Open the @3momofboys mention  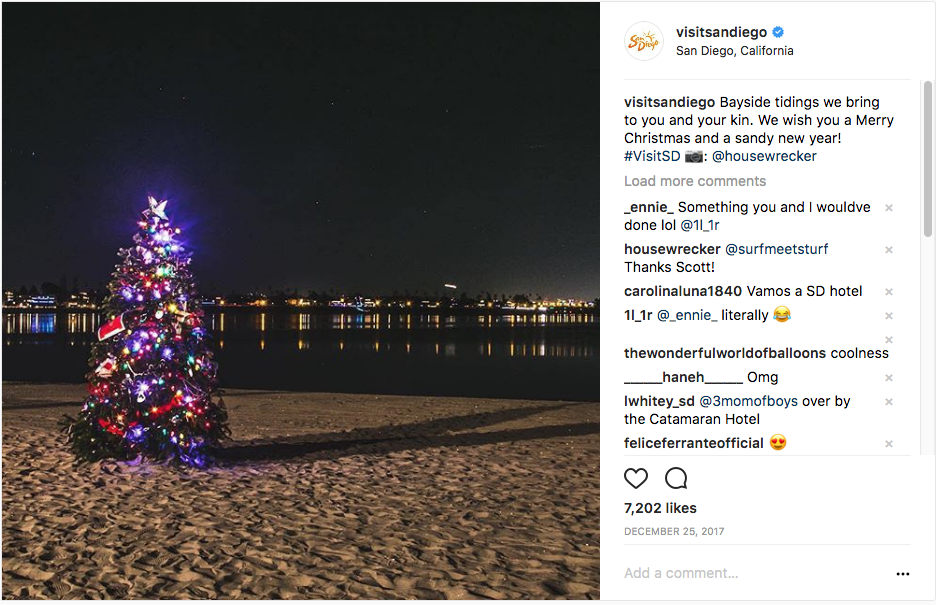[749, 402]
